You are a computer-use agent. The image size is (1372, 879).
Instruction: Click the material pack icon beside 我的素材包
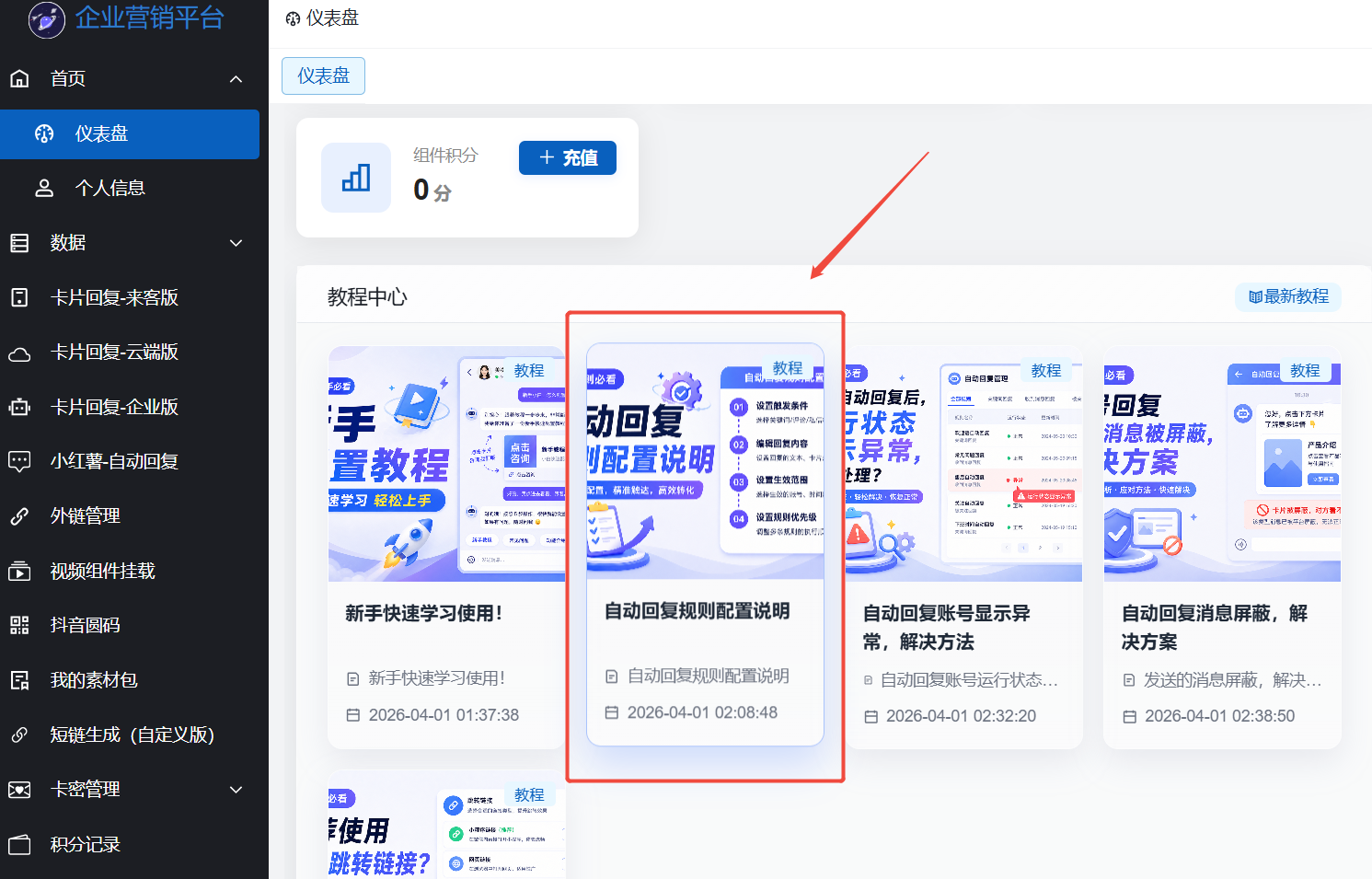[19, 680]
